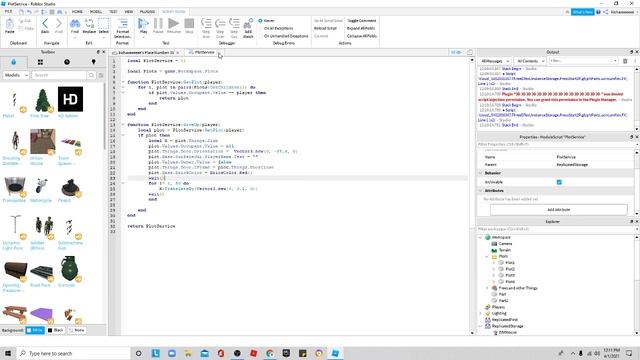The height and width of the screenshot is (360, 640).
Task: Switch to the HOME ribbon tab
Action: tap(77, 11)
